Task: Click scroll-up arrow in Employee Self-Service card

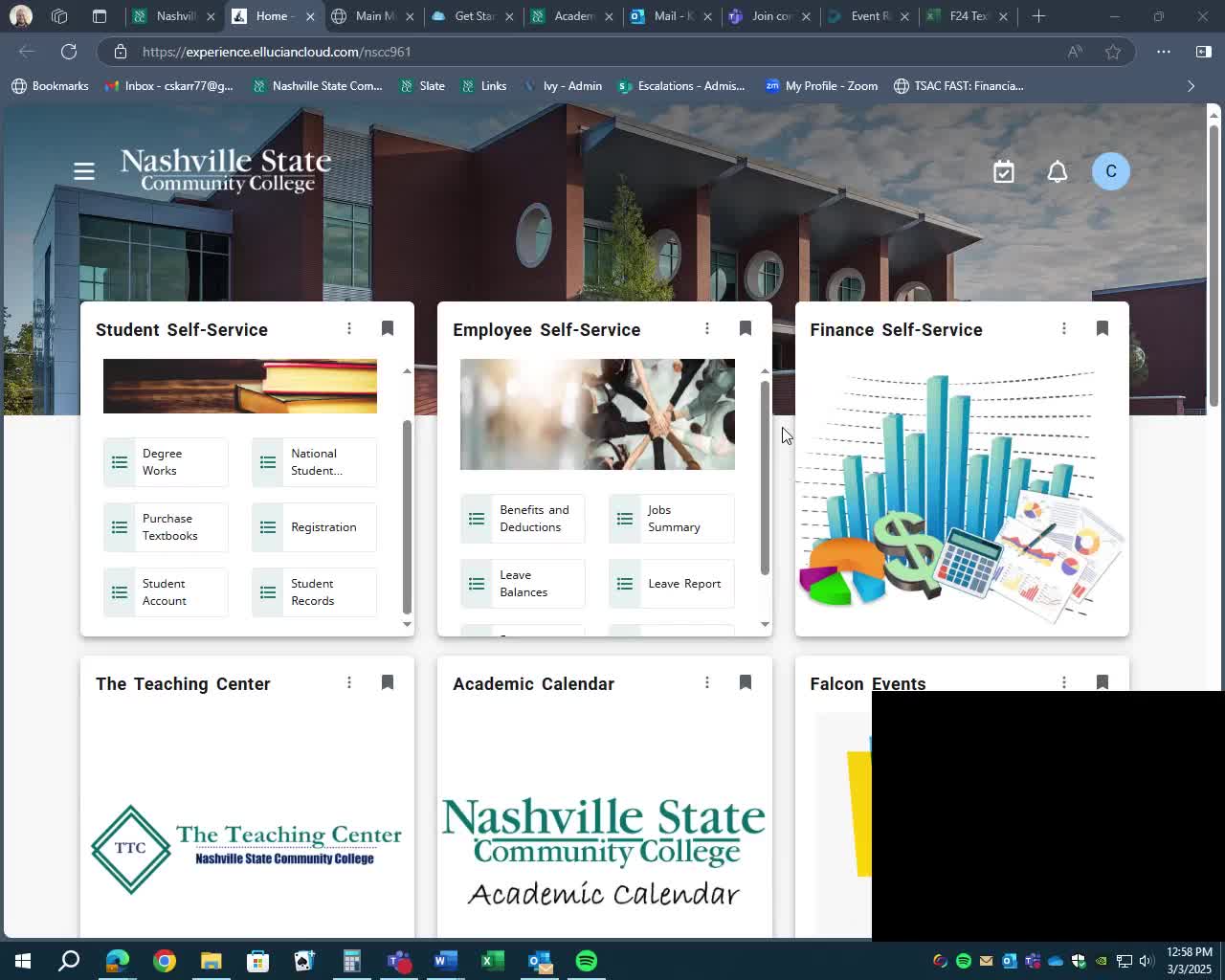Action: click(x=765, y=371)
